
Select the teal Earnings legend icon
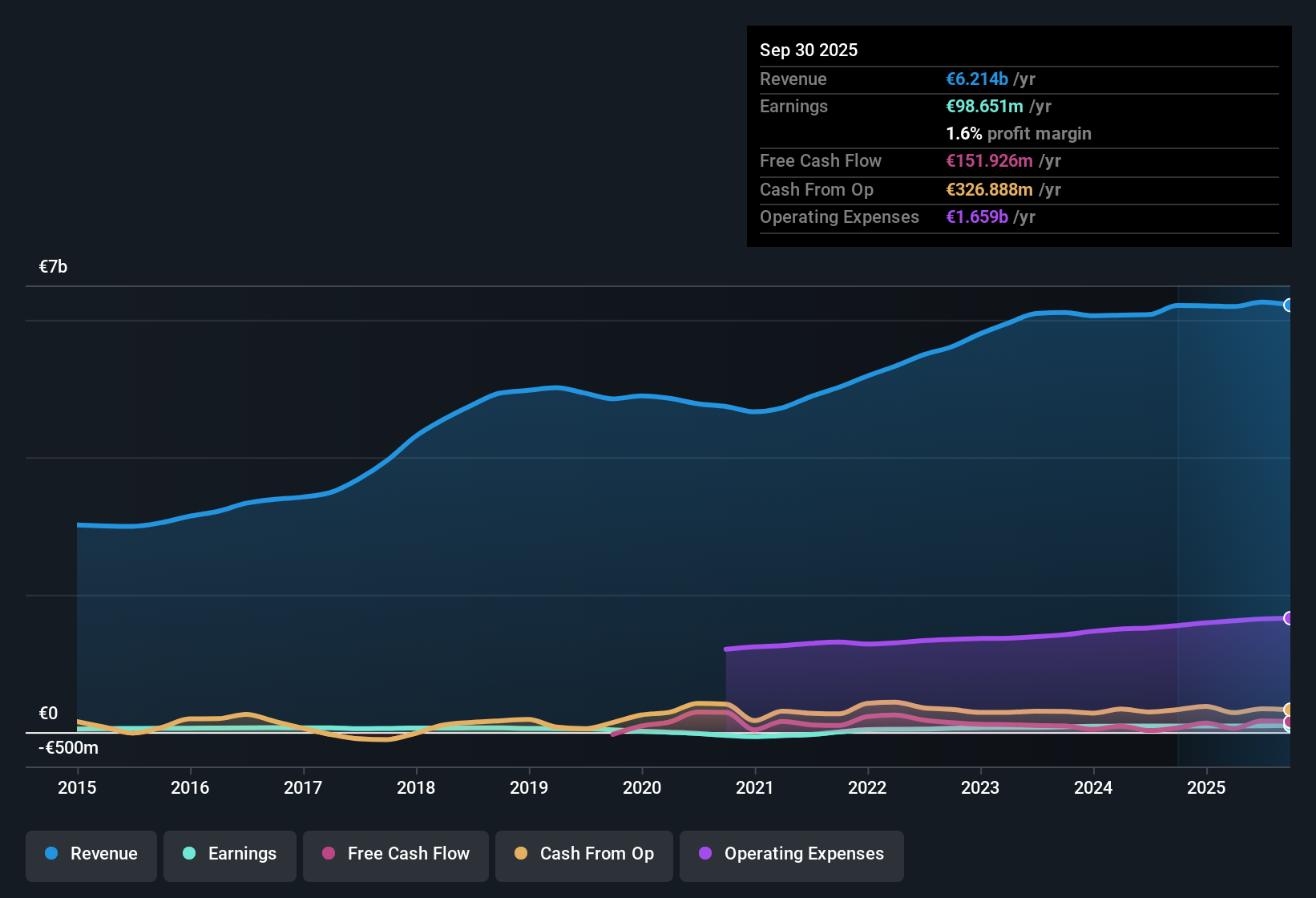point(188,854)
